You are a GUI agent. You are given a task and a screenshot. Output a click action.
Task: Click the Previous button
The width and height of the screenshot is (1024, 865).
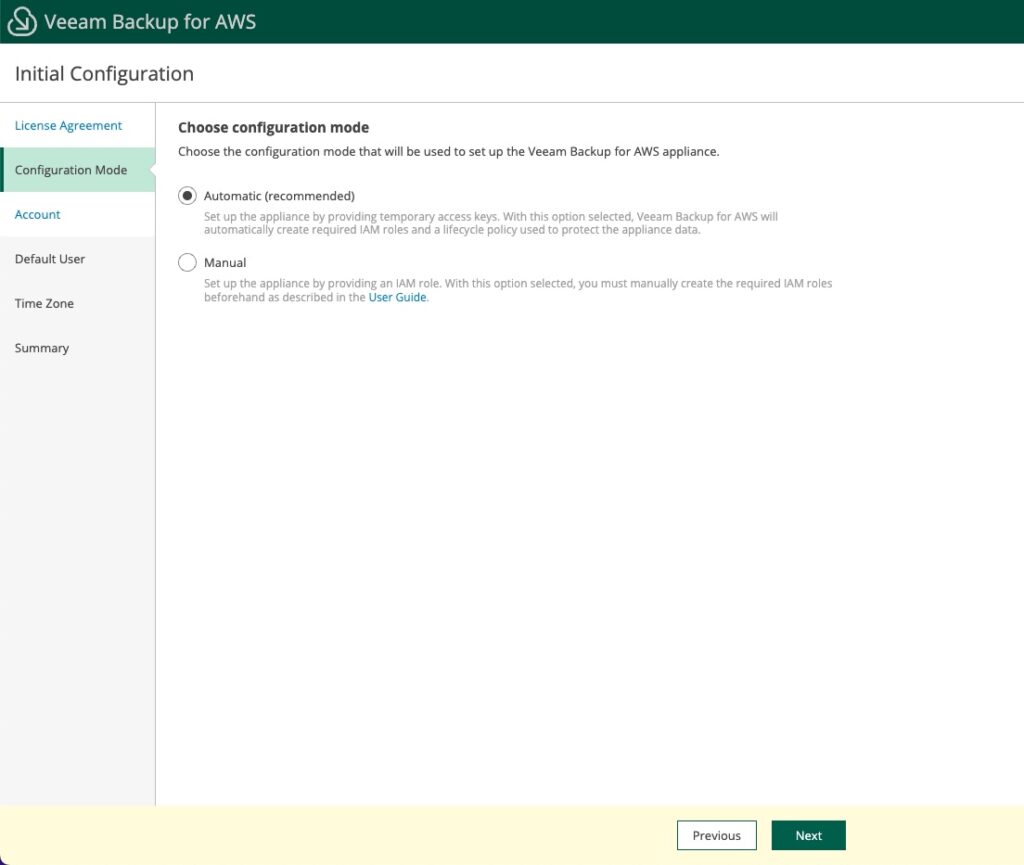716,835
